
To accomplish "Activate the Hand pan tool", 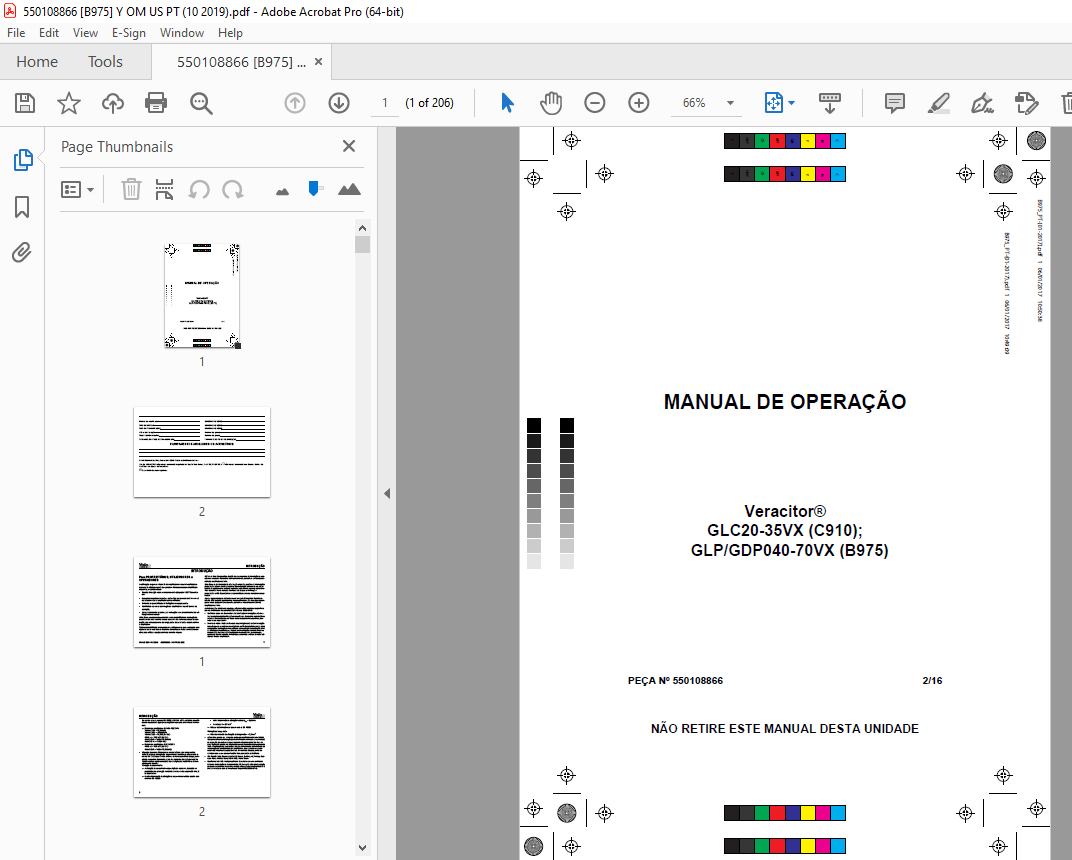I will pos(550,103).
